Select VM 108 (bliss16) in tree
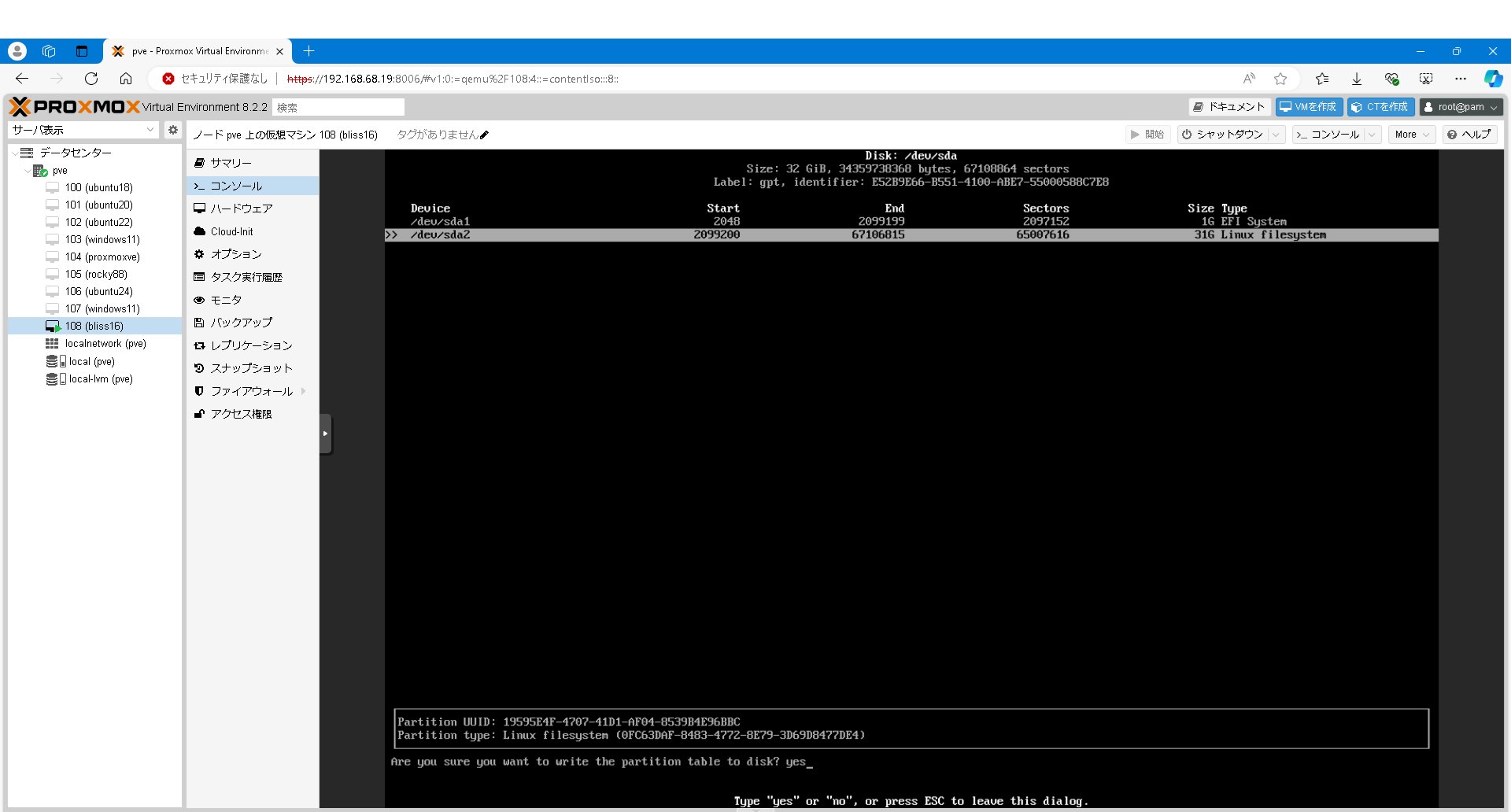 coord(94,326)
